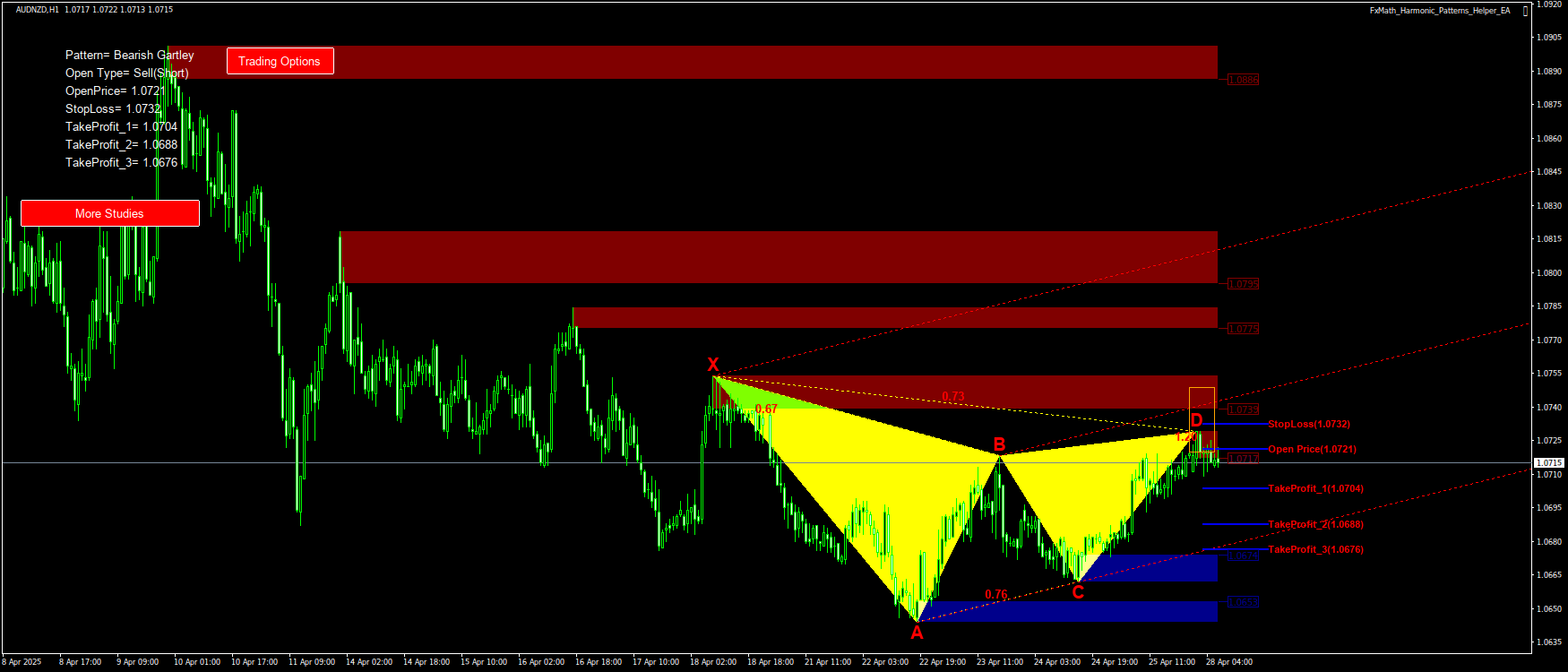Screen dimensions: 1568x672
Task: Select the B pattern point marker
Action: pos(1000,444)
